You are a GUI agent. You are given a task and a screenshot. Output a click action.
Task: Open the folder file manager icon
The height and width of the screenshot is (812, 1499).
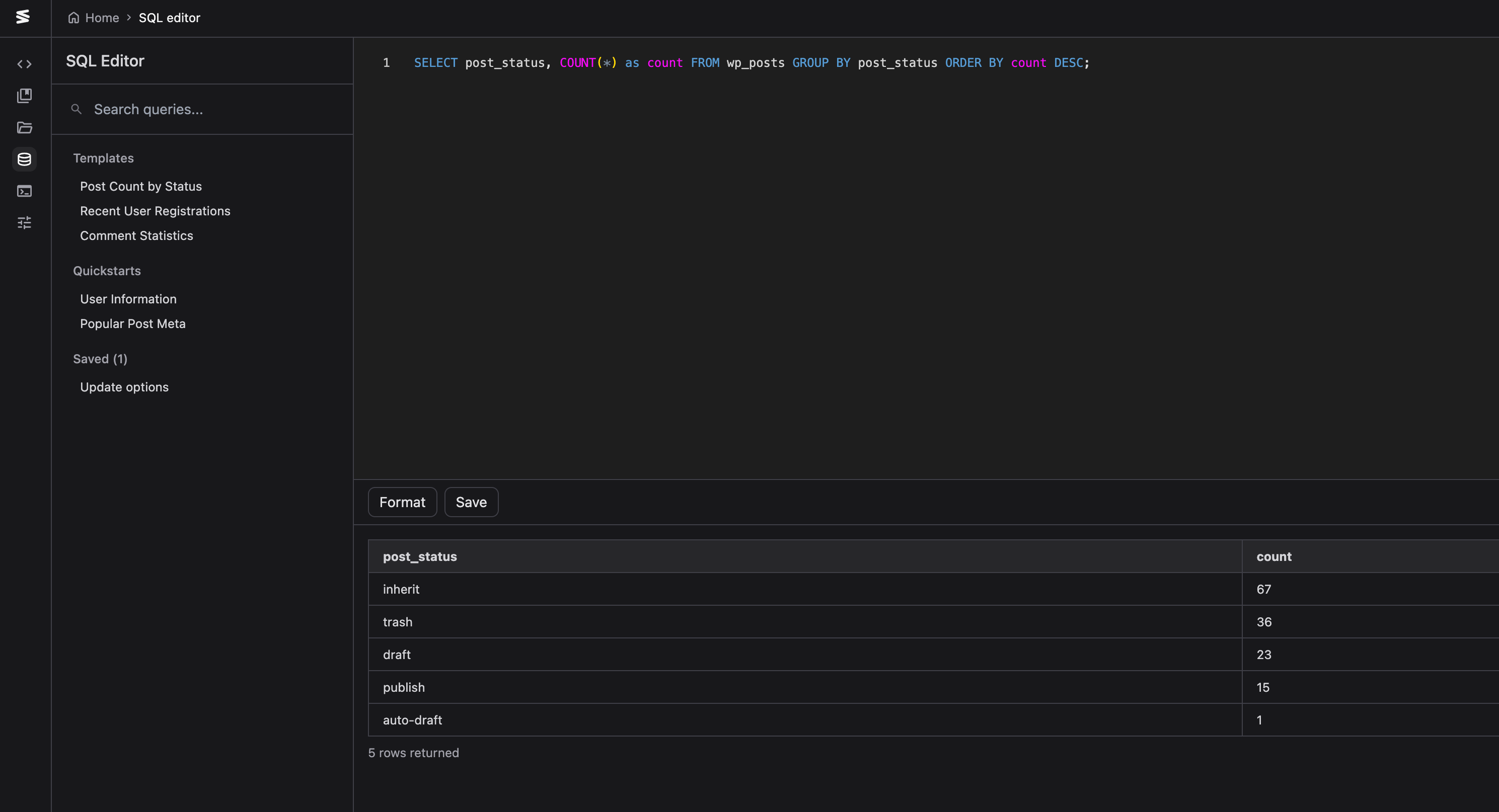point(25,127)
